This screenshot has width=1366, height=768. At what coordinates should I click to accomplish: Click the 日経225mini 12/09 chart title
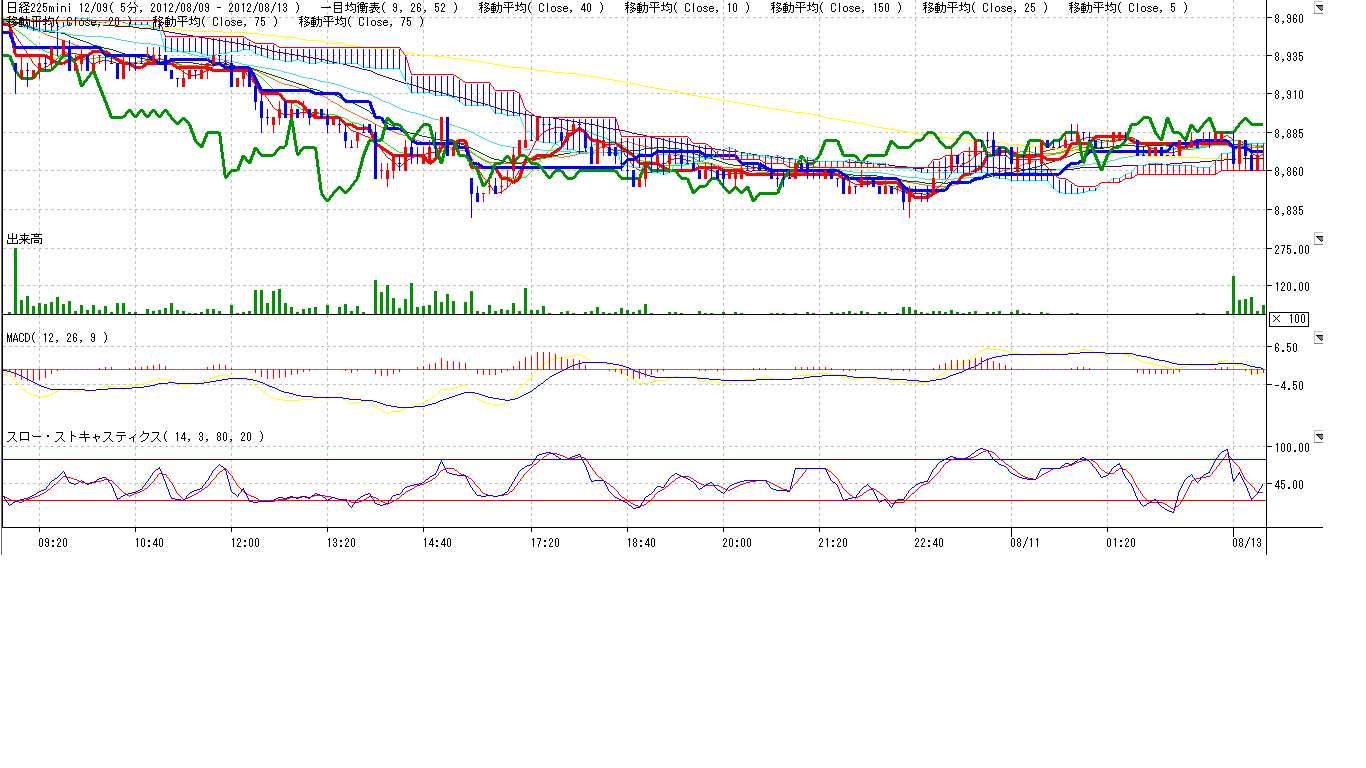coord(58,7)
